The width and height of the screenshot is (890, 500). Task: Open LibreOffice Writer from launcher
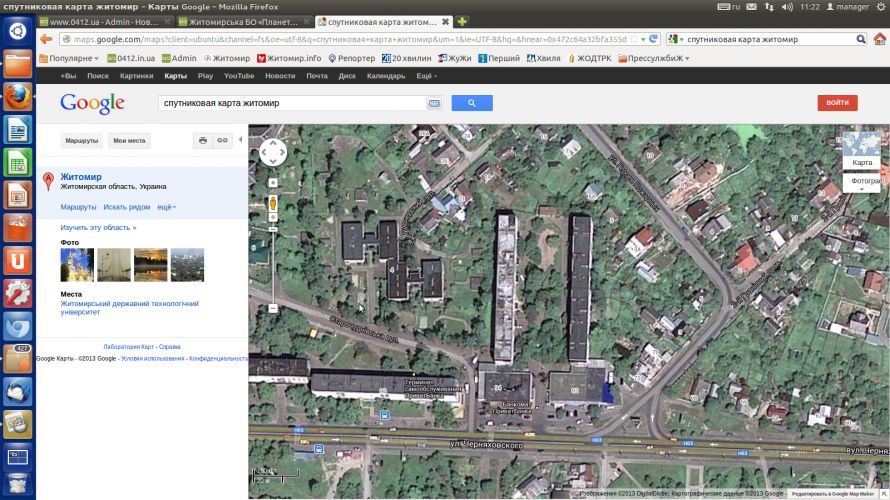(18, 129)
